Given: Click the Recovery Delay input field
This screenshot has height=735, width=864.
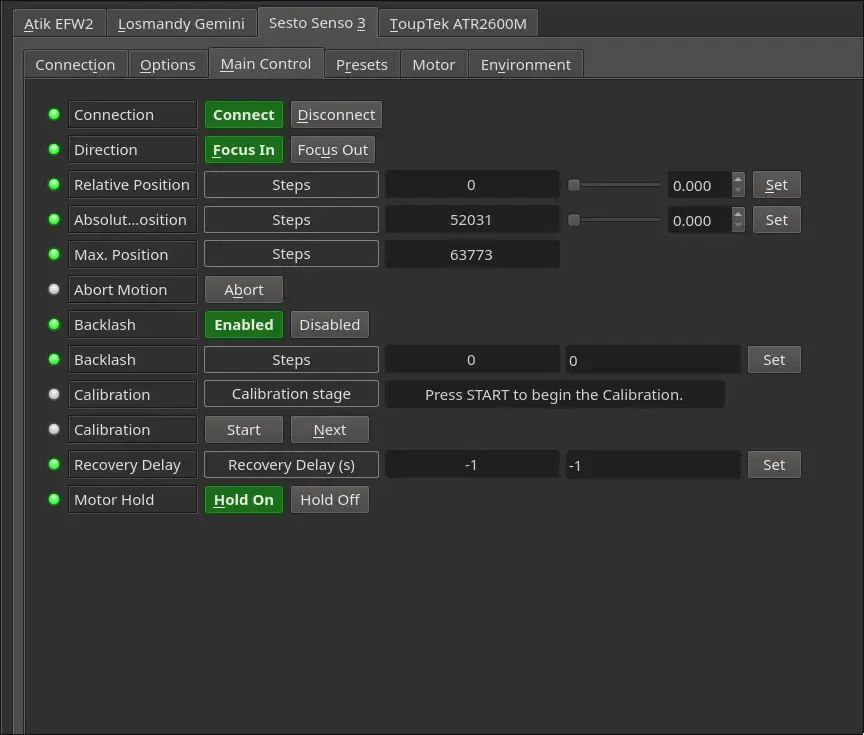Looking at the screenshot, I should click(x=653, y=466).
